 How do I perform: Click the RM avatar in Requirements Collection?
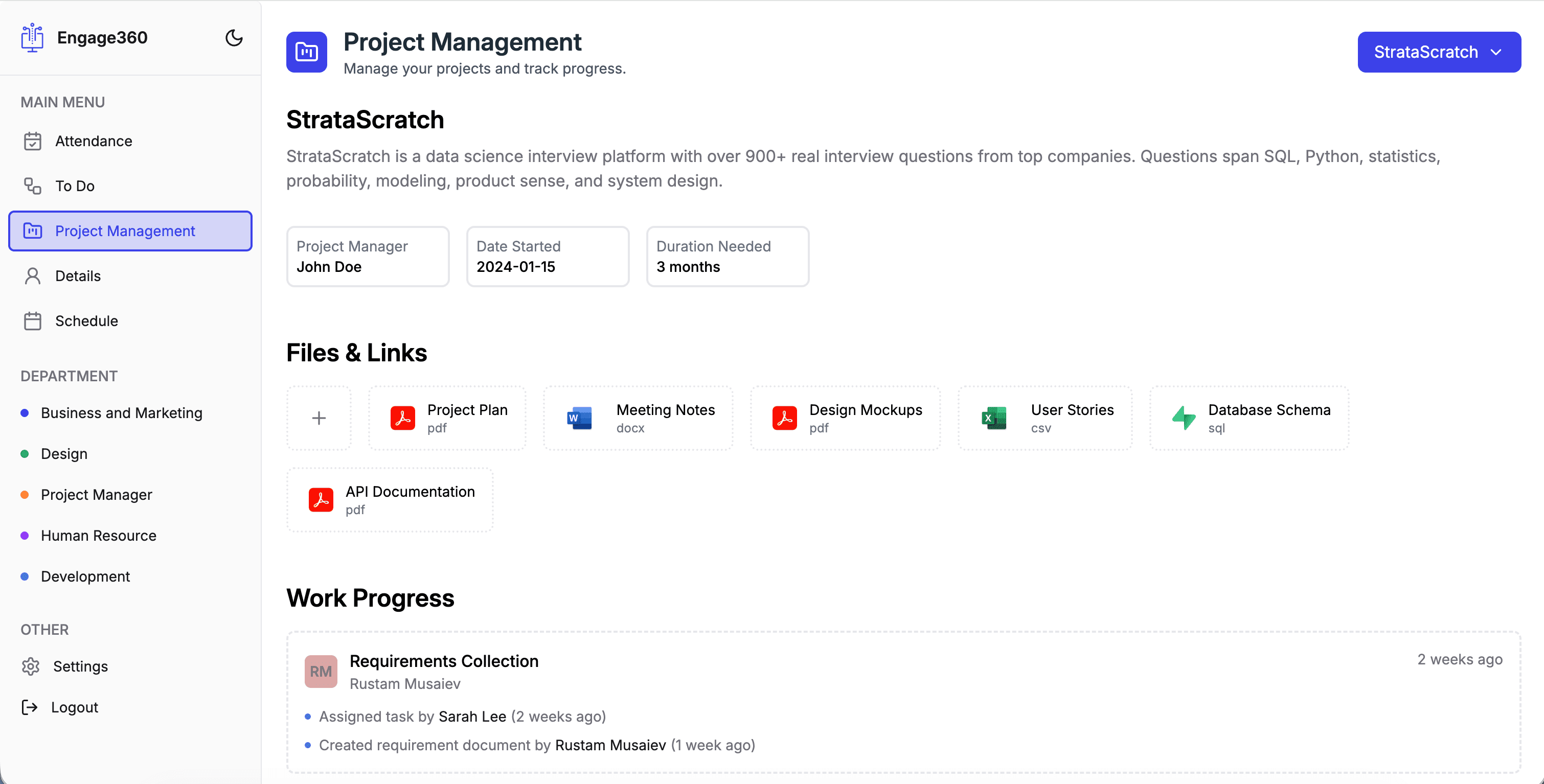point(321,672)
